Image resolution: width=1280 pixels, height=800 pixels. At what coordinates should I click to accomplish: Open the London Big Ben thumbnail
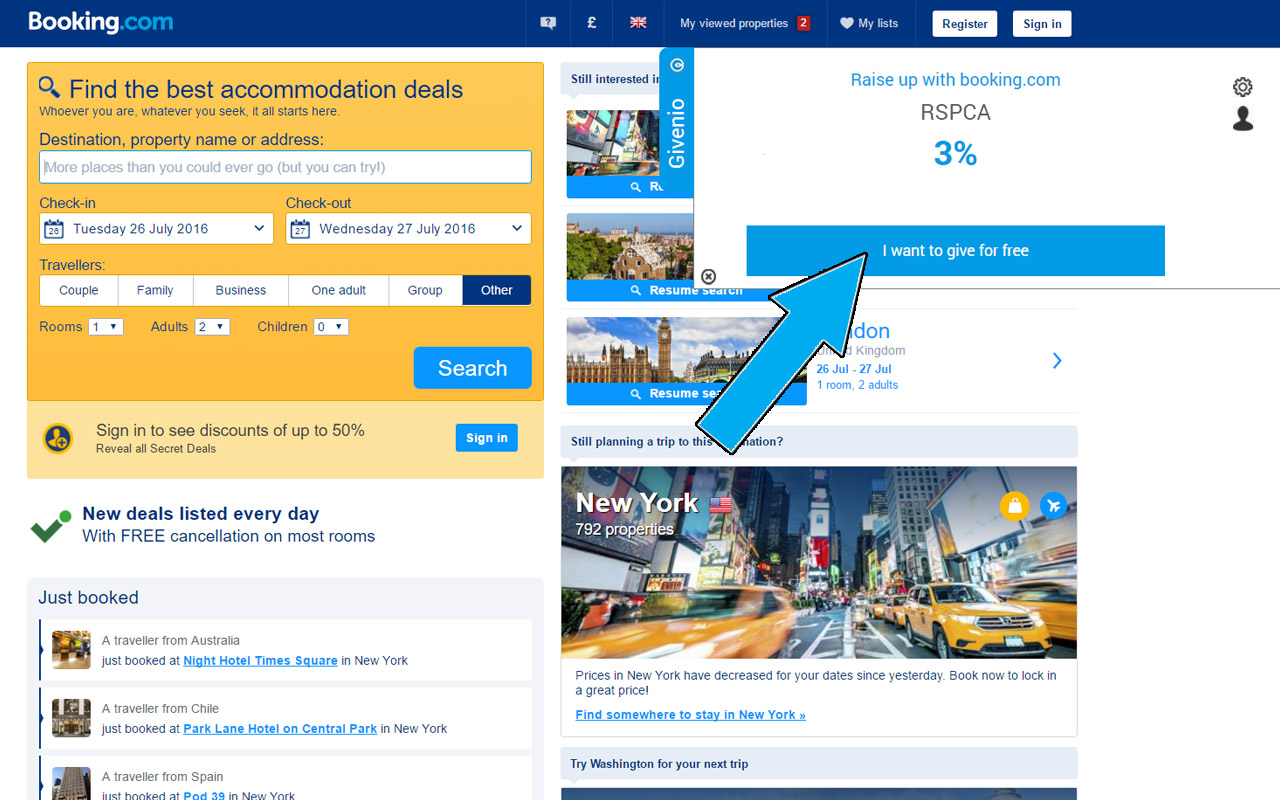click(x=687, y=350)
